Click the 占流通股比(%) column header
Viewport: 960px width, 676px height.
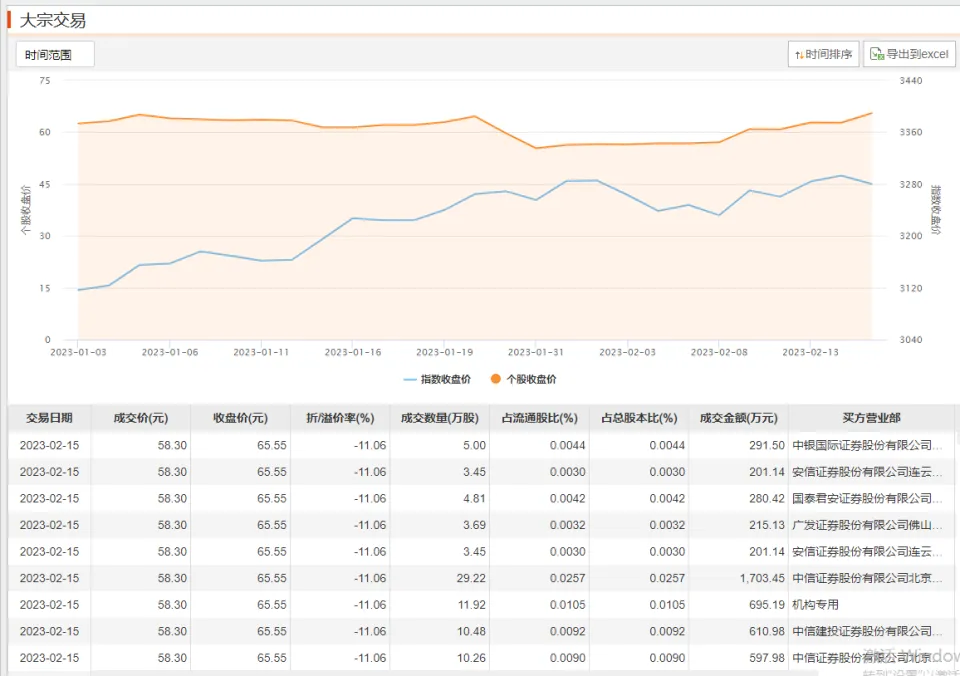(539, 418)
